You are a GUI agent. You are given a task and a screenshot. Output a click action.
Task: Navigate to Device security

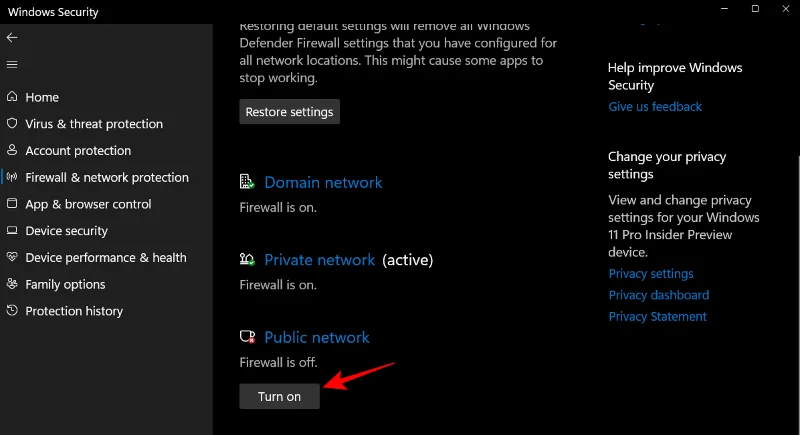click(x=66, y=231)
